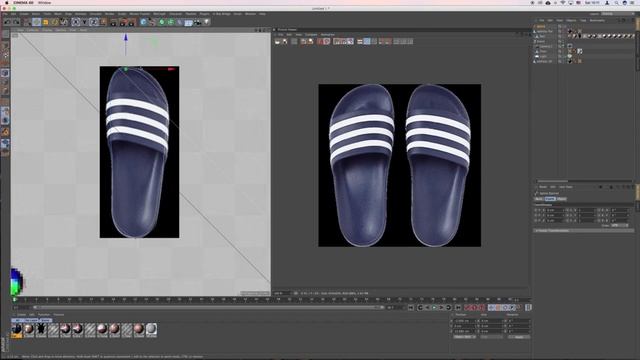This screenshot has height=360, width=640.
Task: Open the macOS Window menu
Action: coord(44,2)
